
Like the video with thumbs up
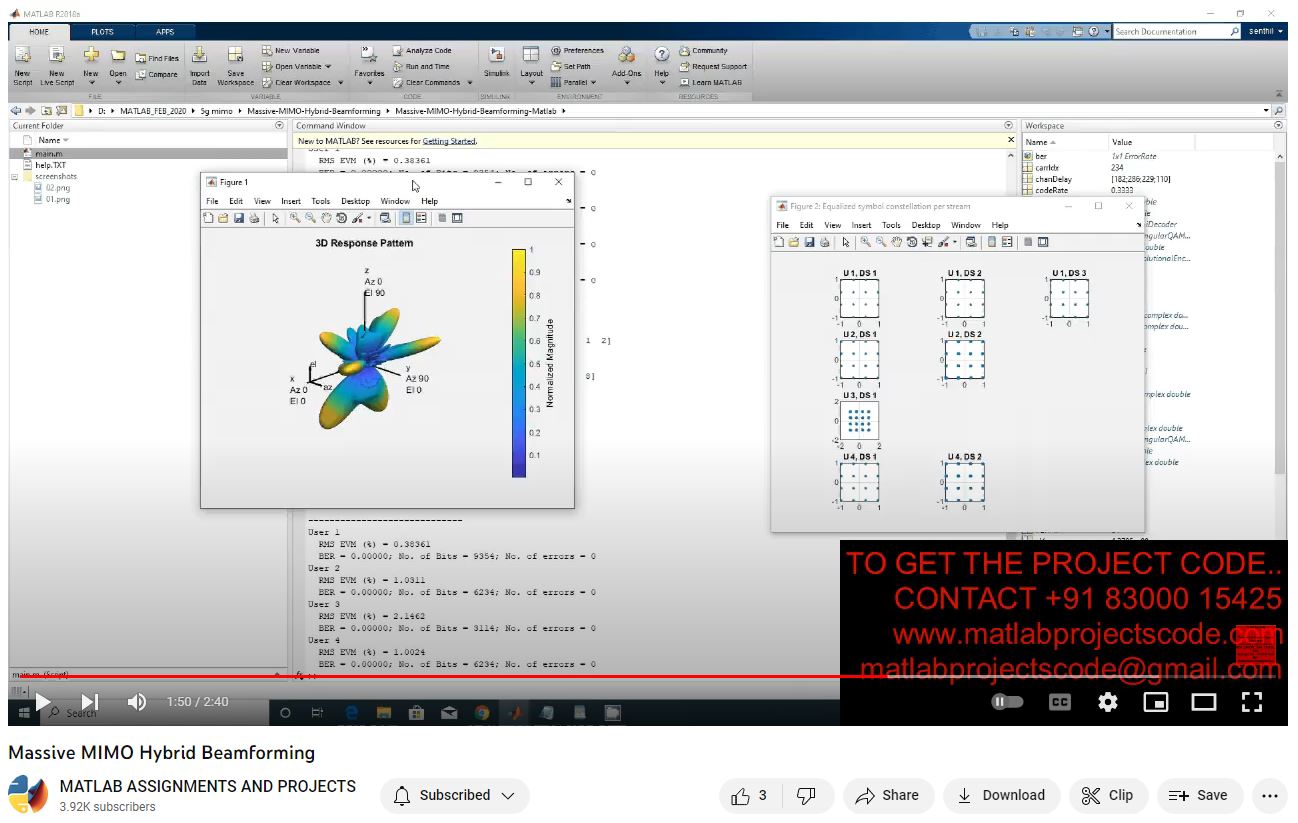749,796
